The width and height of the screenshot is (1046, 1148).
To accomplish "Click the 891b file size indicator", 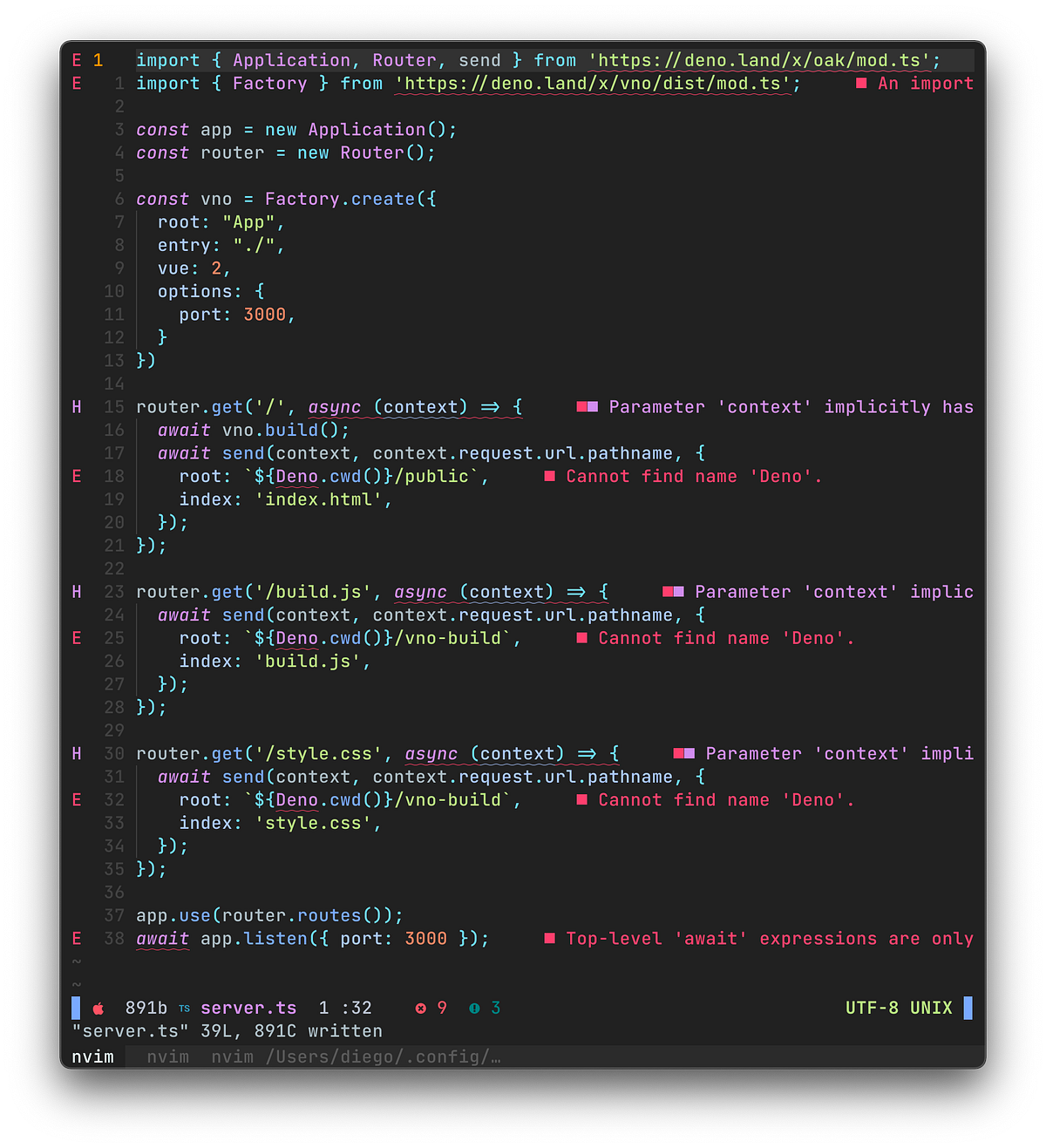I will 148,1008.
